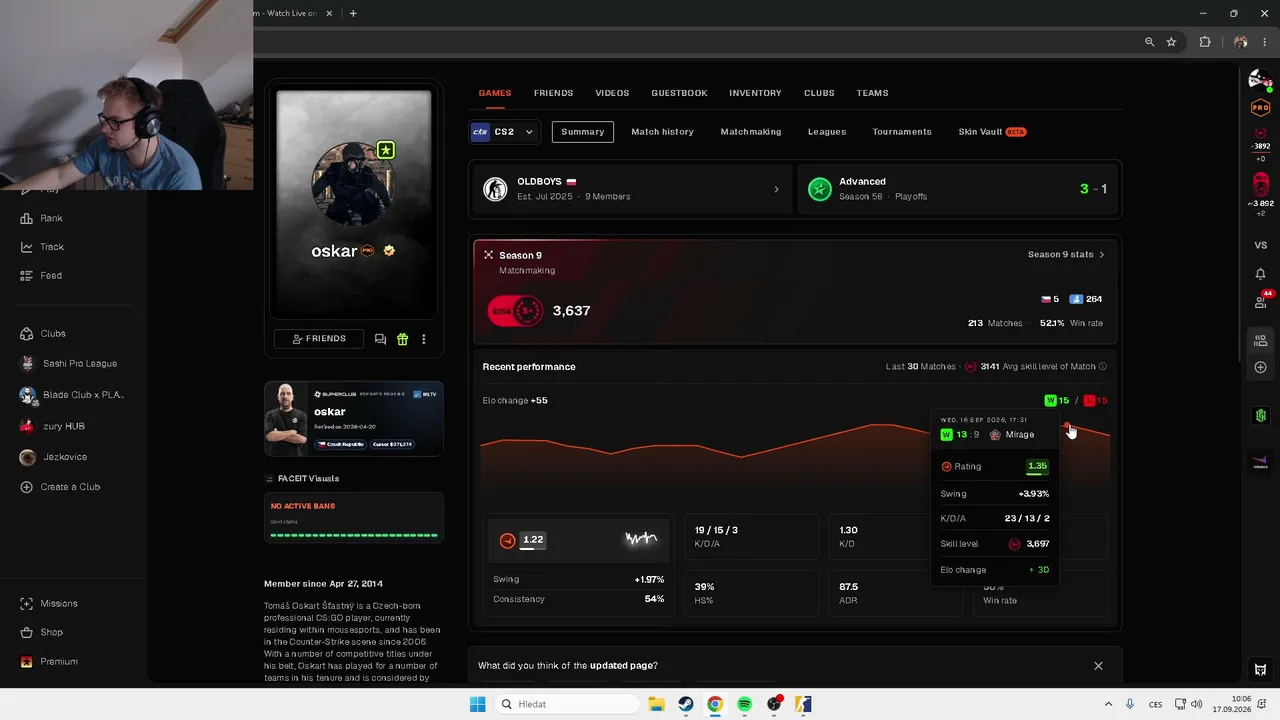Select the Leagues sub-tab

click(827, 132)
